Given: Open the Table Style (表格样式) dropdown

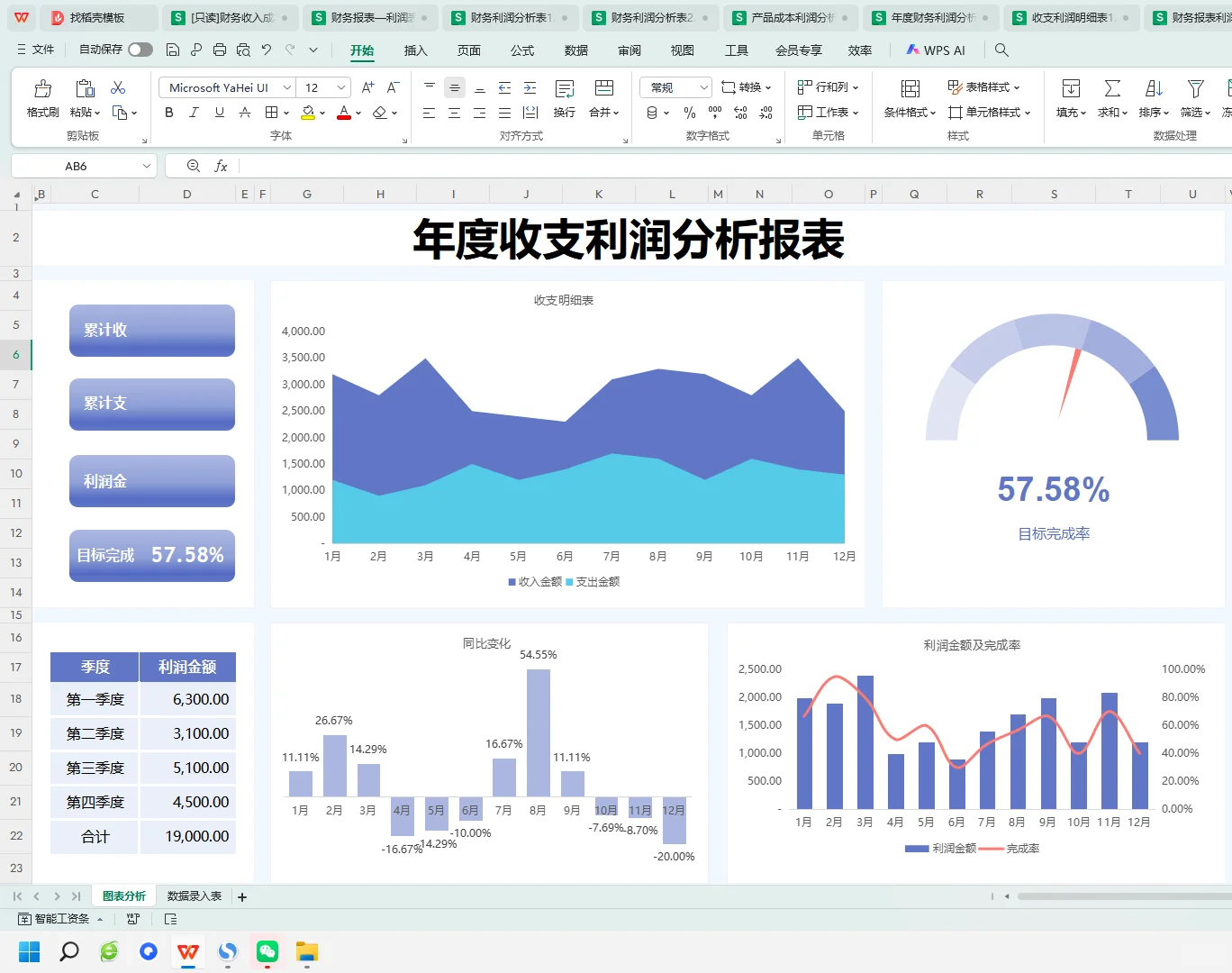Looking at the screenshot, I should 984,87.
